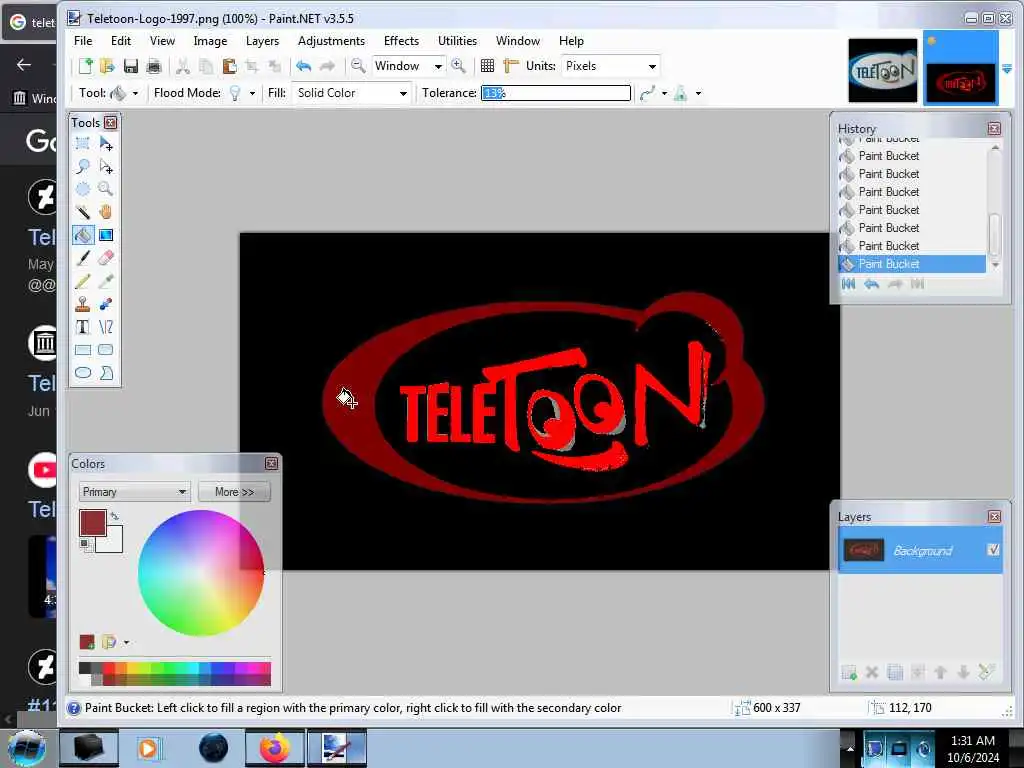Viewport: 1024px width, 768px height.
Task: Toggle the rulers icon
Action: pos(511,66)
